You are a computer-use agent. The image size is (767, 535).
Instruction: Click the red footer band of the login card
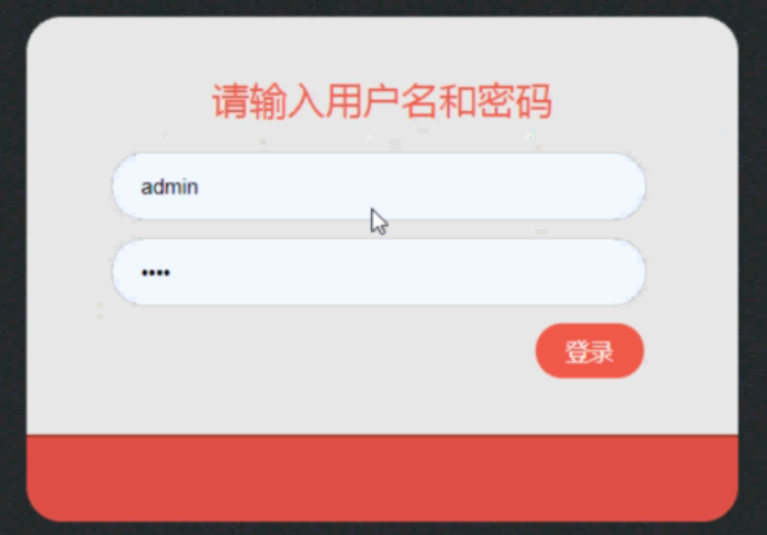(x=382, y=477)
